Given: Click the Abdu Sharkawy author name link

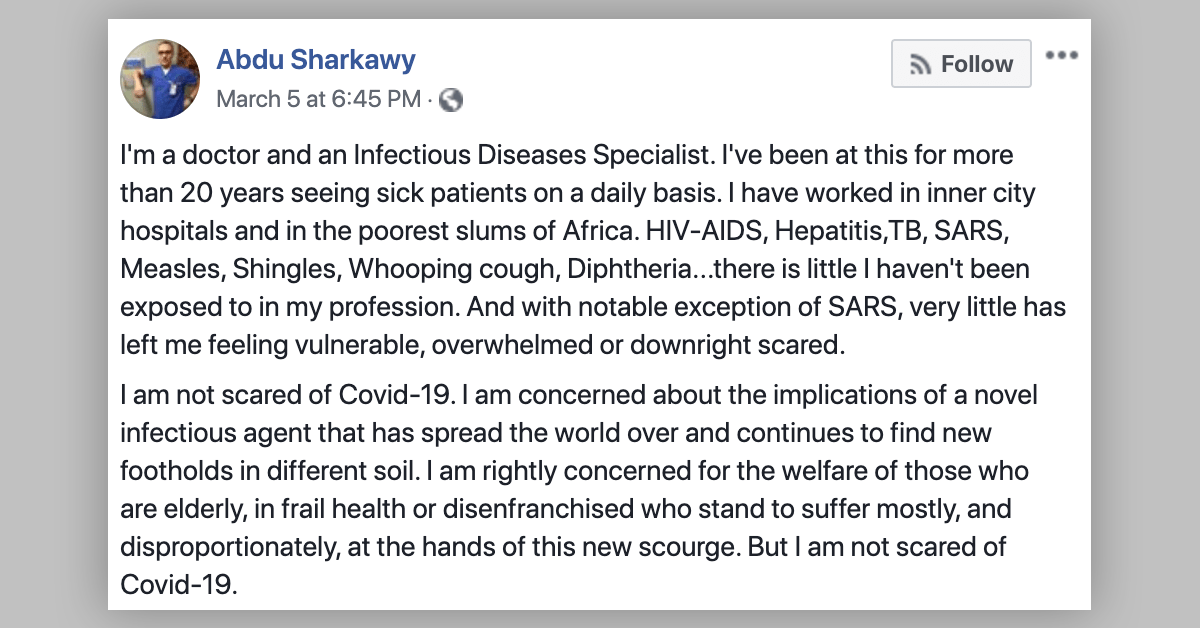Looking at the screenshot, I should point(316,60).
